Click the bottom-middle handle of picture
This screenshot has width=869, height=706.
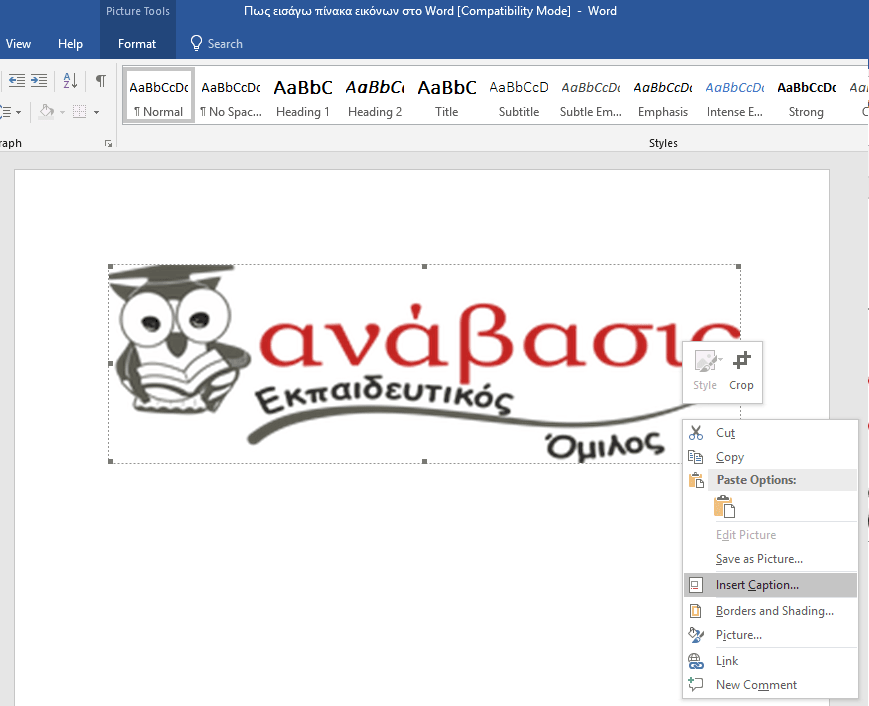[425, 461]
